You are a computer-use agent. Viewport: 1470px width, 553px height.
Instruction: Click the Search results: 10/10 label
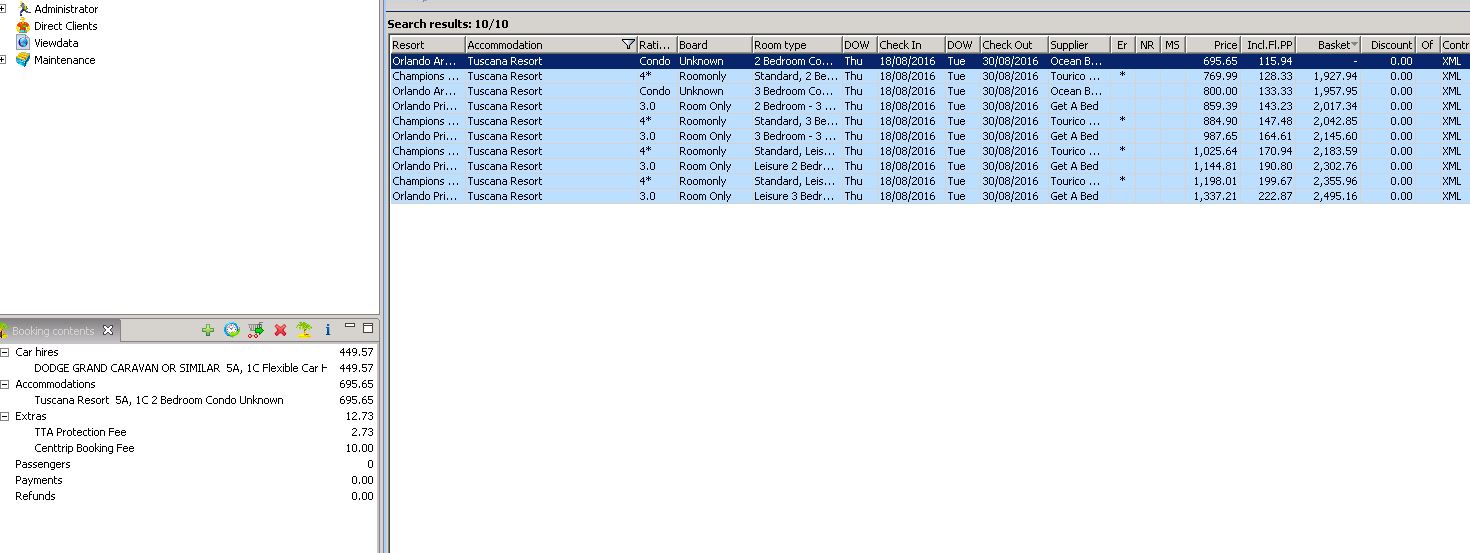pos(448,23)
